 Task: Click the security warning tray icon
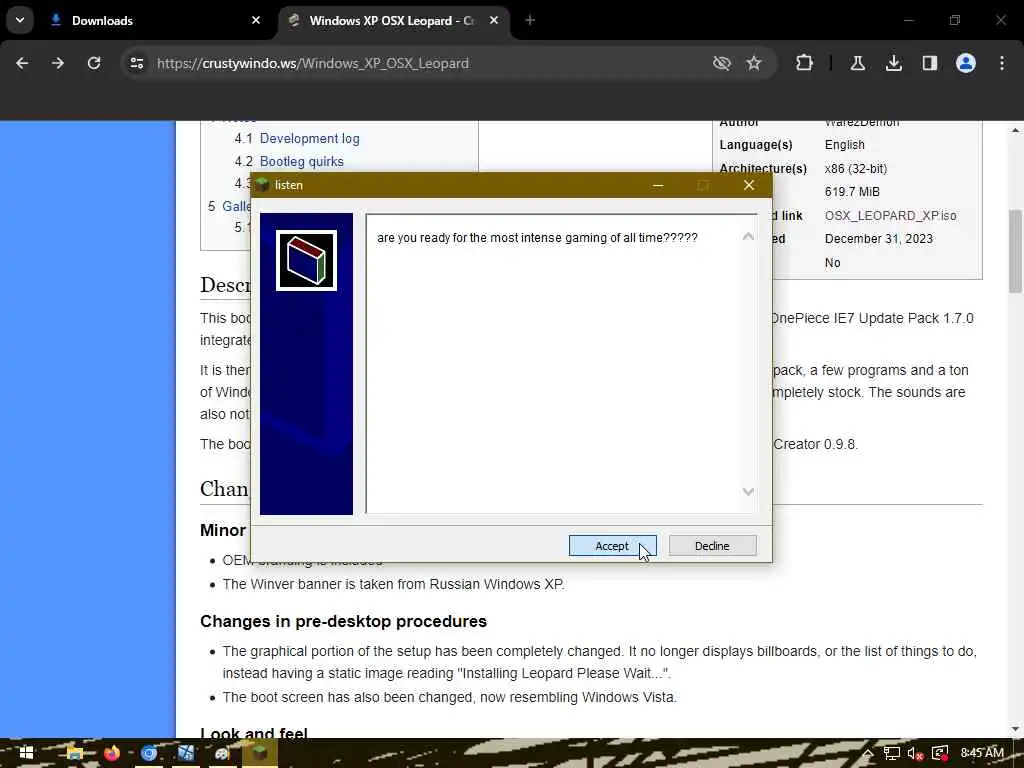tap(940, 754)
